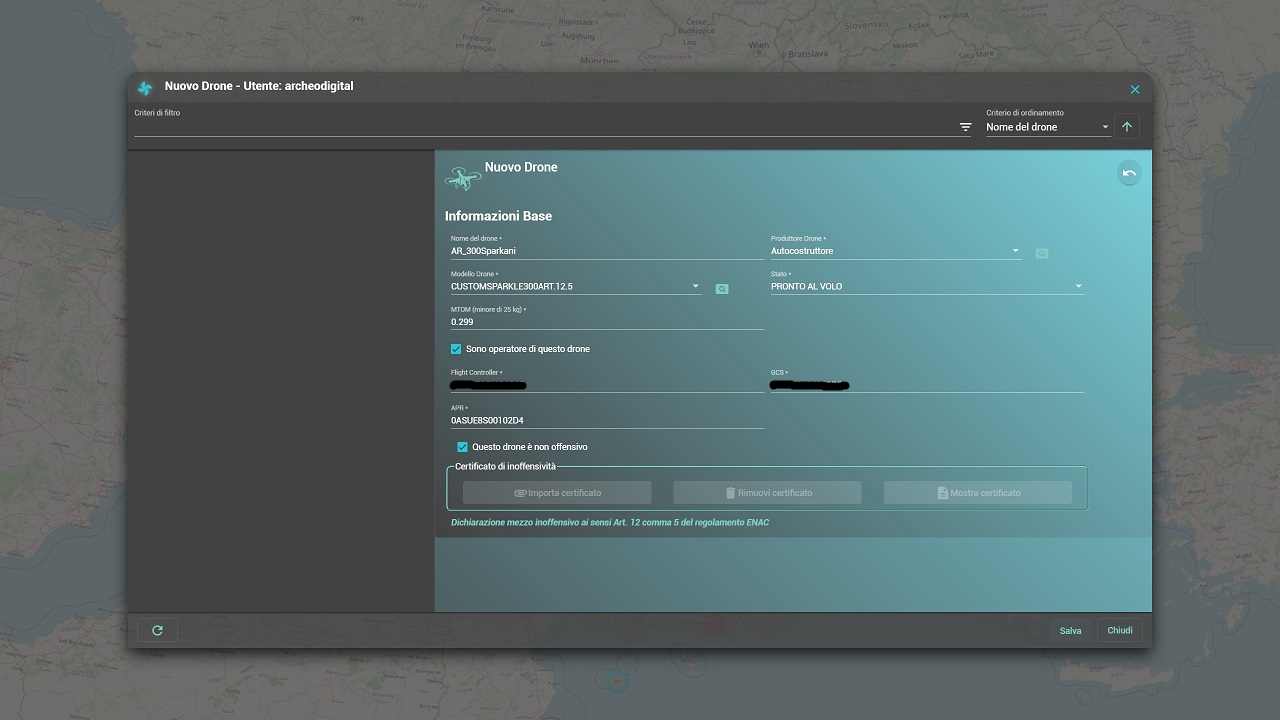Click Mostra certificato button
This screenshot has height=720, width=1280.
[978, 493]
